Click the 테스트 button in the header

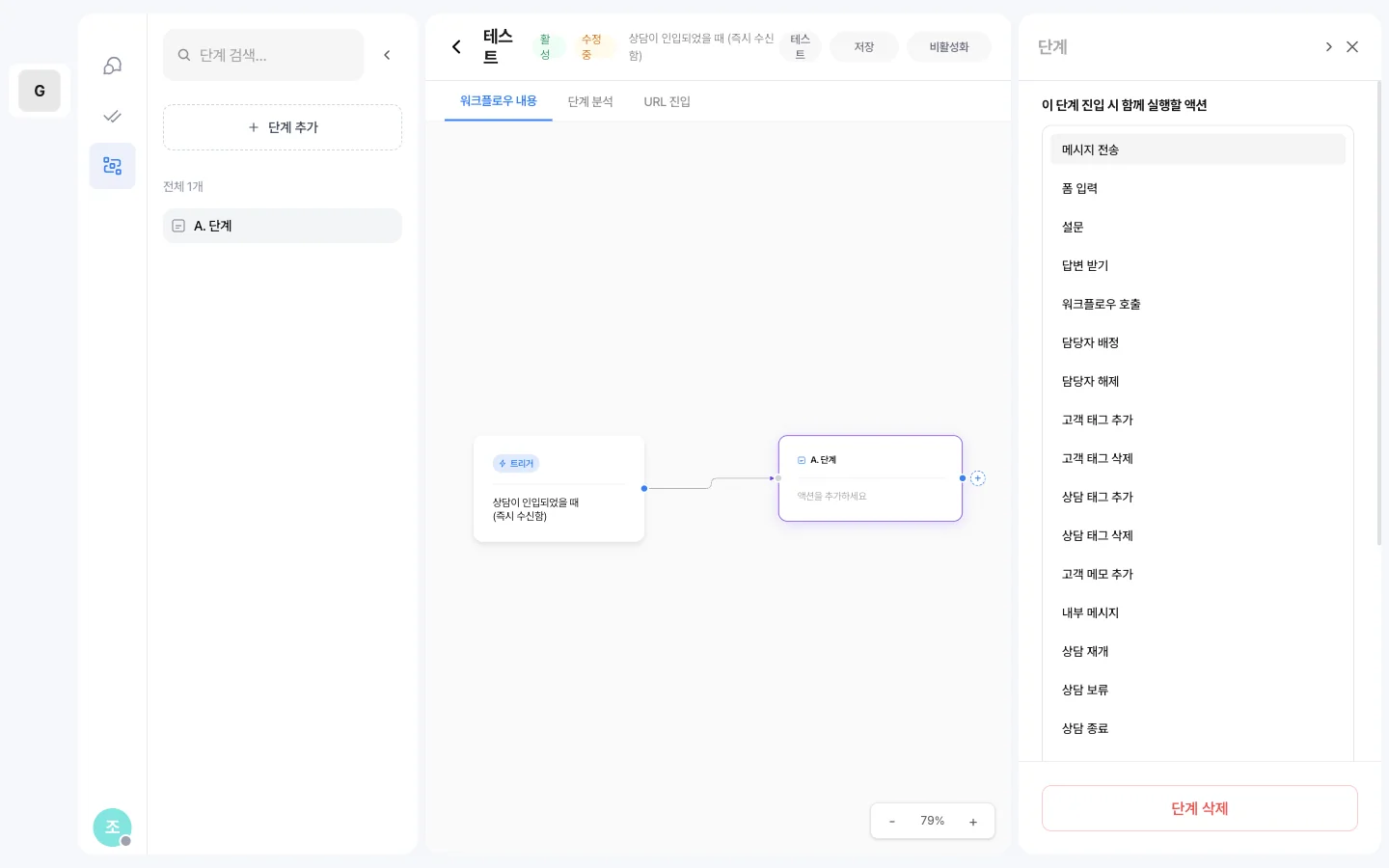[x=800, y=46]
